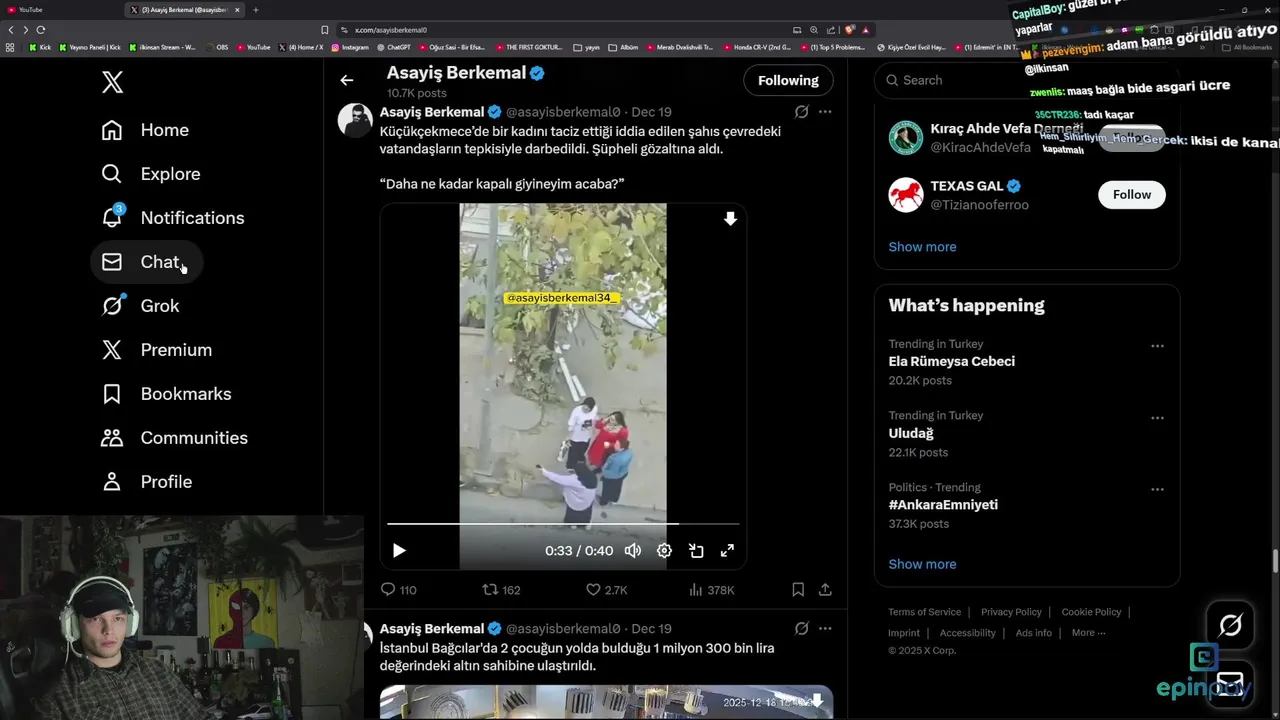Screen dimensions: 1280x720
Task: Open a new browser tab
Action: click(255, 10)
